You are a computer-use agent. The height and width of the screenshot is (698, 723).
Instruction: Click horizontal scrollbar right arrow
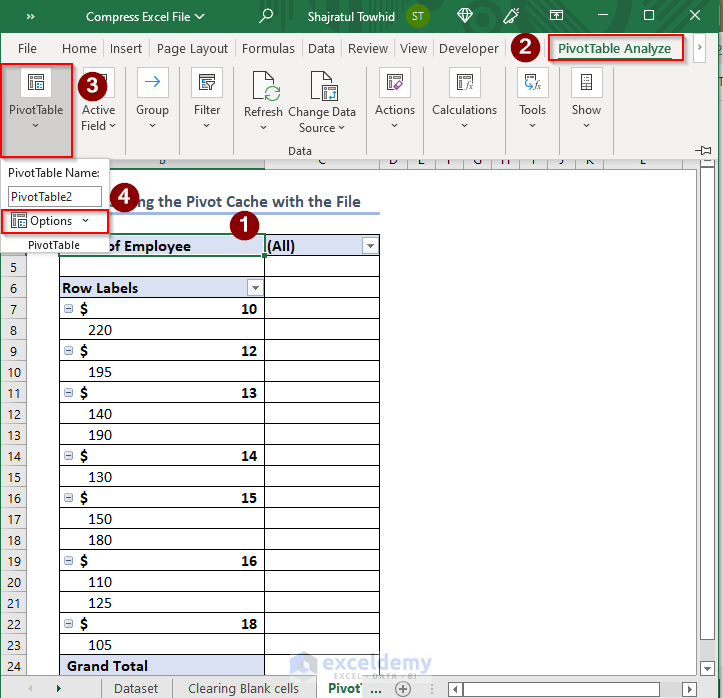689,689
